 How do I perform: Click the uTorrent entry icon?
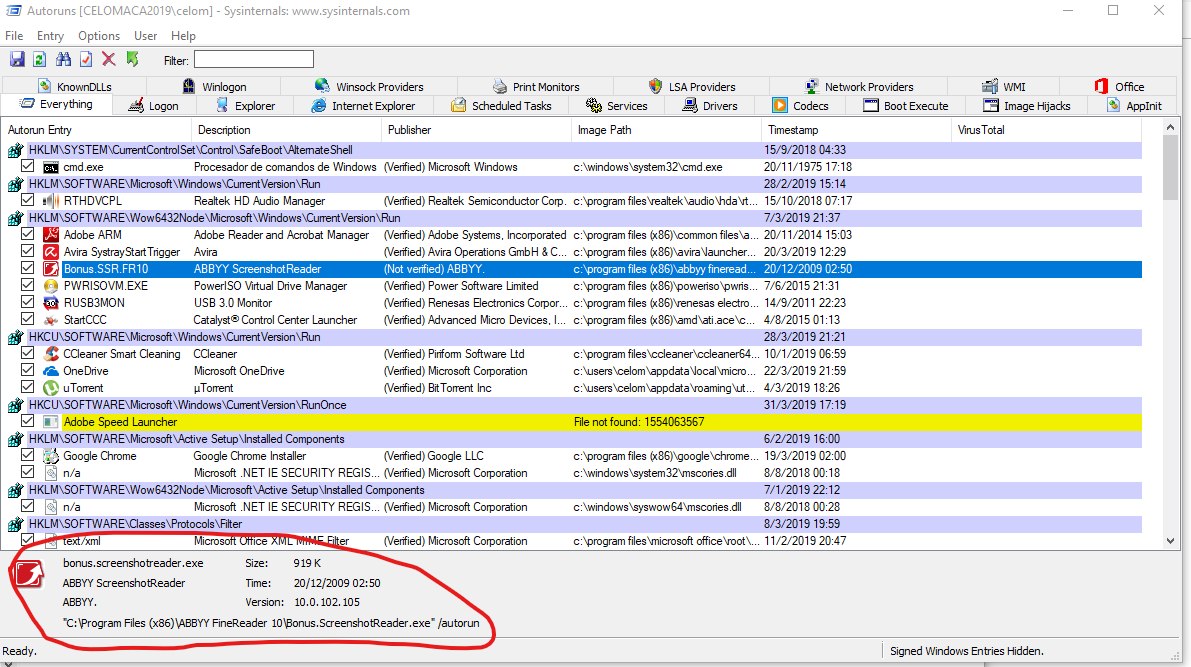pyautogui.click(x=51, y=388)
